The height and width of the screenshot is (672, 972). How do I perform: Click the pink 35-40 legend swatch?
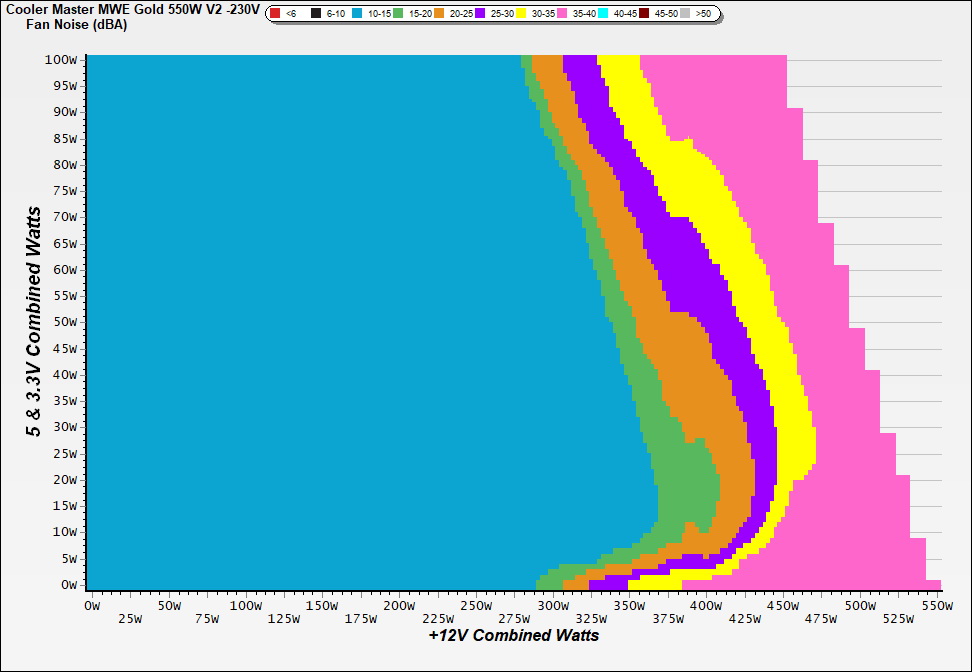562,14
